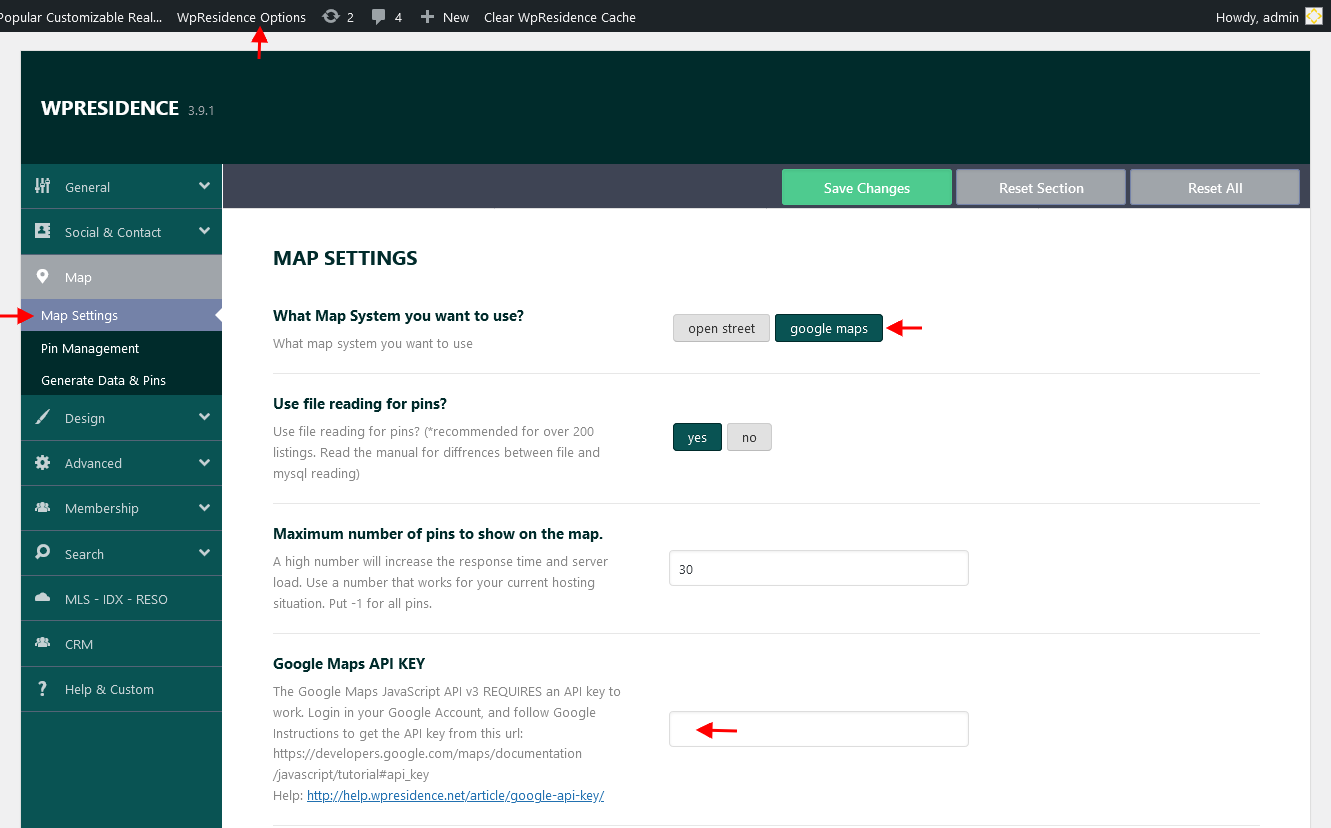Expand the Social & Contact chevron
The height and width of the screenshot is (828, 1331).
coord(204,231)
